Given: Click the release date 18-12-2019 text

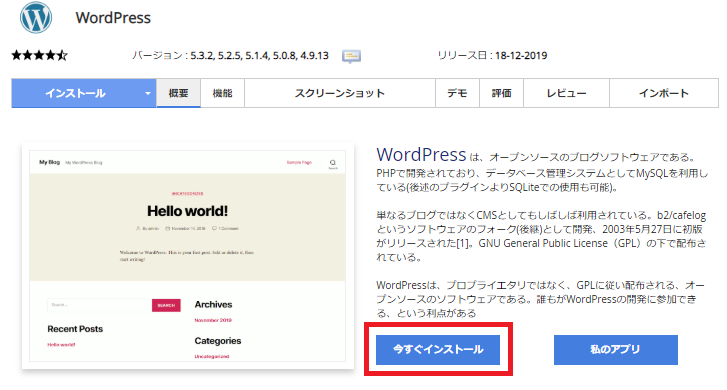Looking at the screenshot, I should point(521,56).
